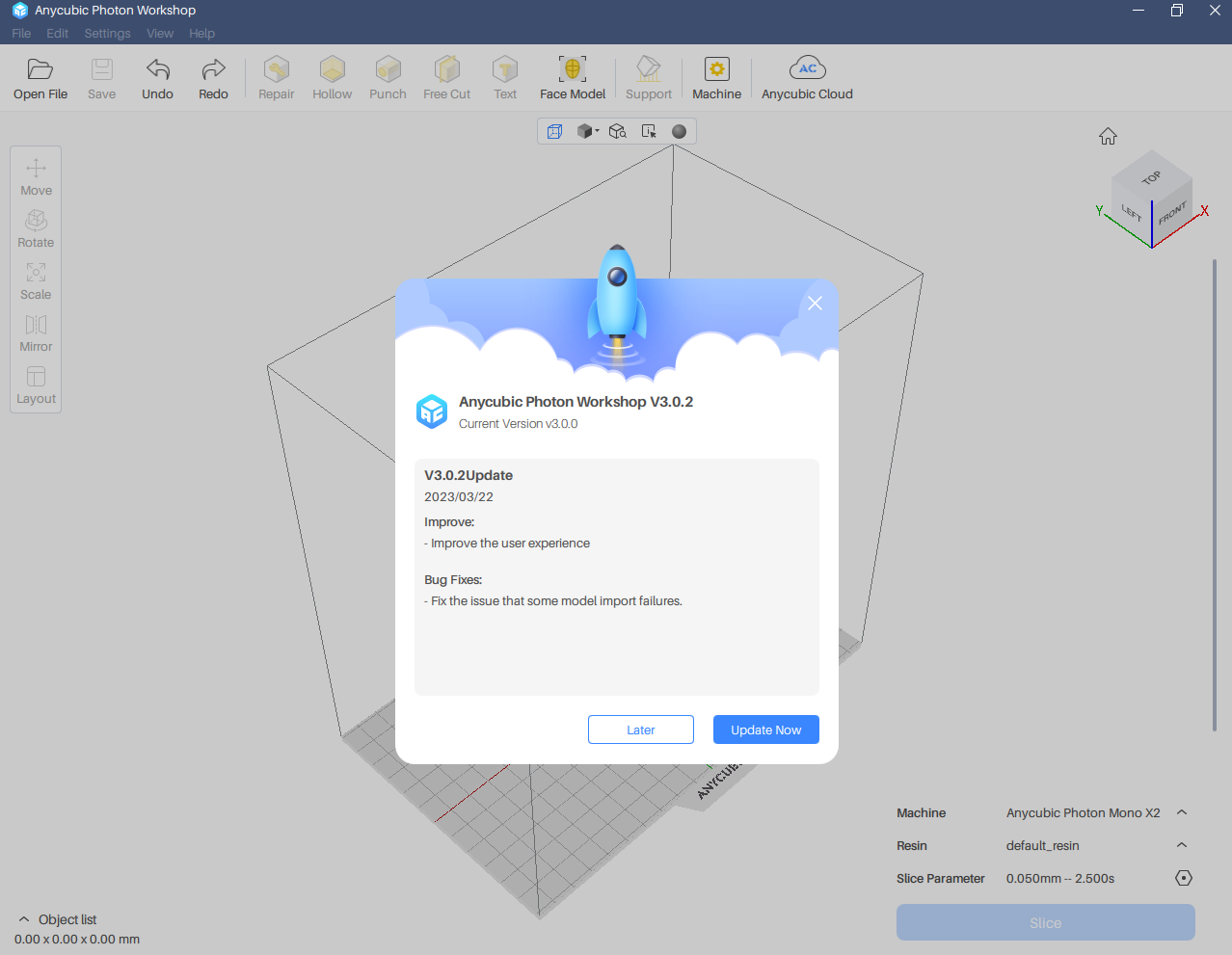Select the Punch tool icon
1232x955 pixels.
[388, 69]
